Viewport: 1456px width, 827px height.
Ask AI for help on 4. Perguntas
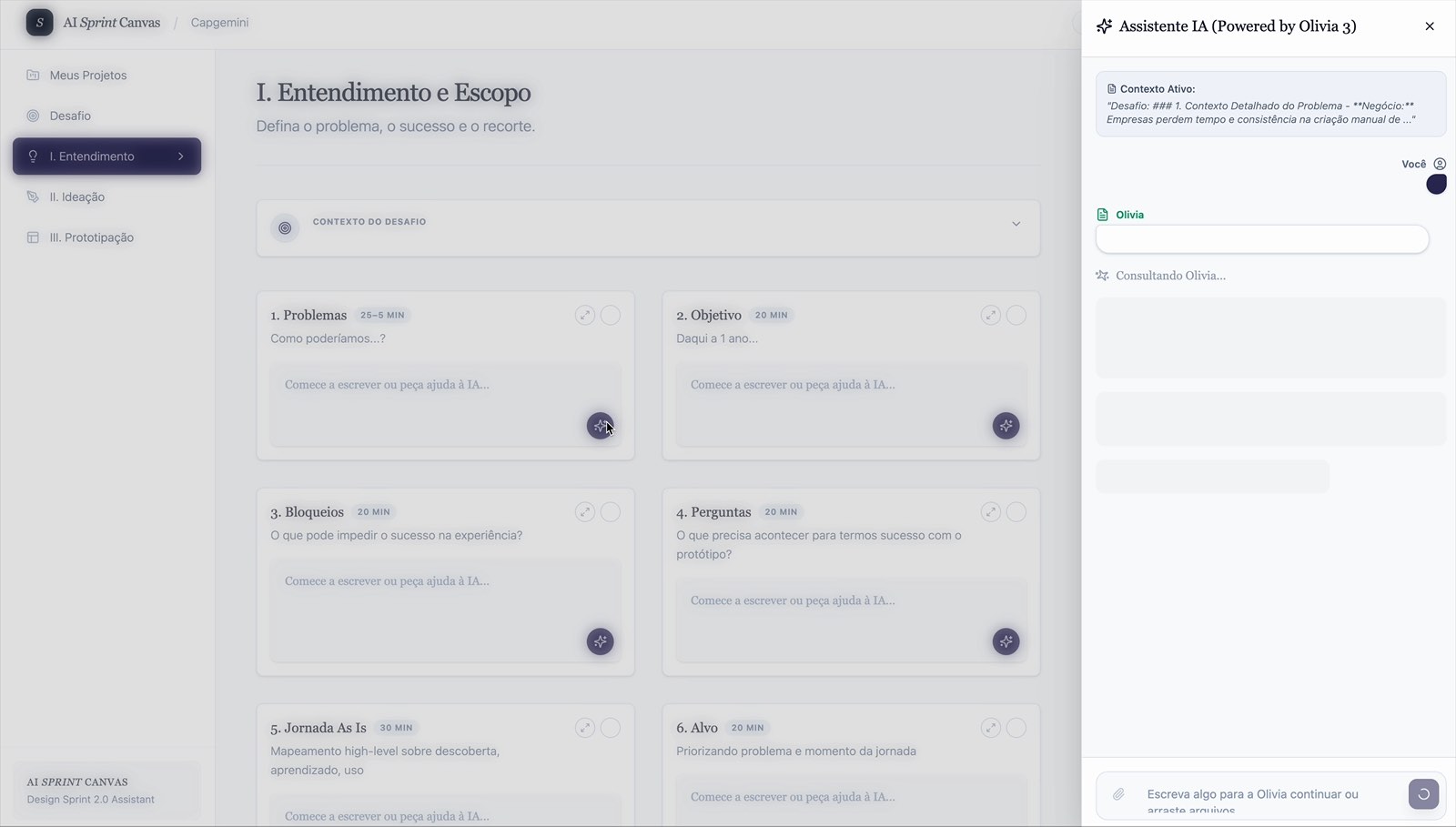click(x=1006, y=641)
